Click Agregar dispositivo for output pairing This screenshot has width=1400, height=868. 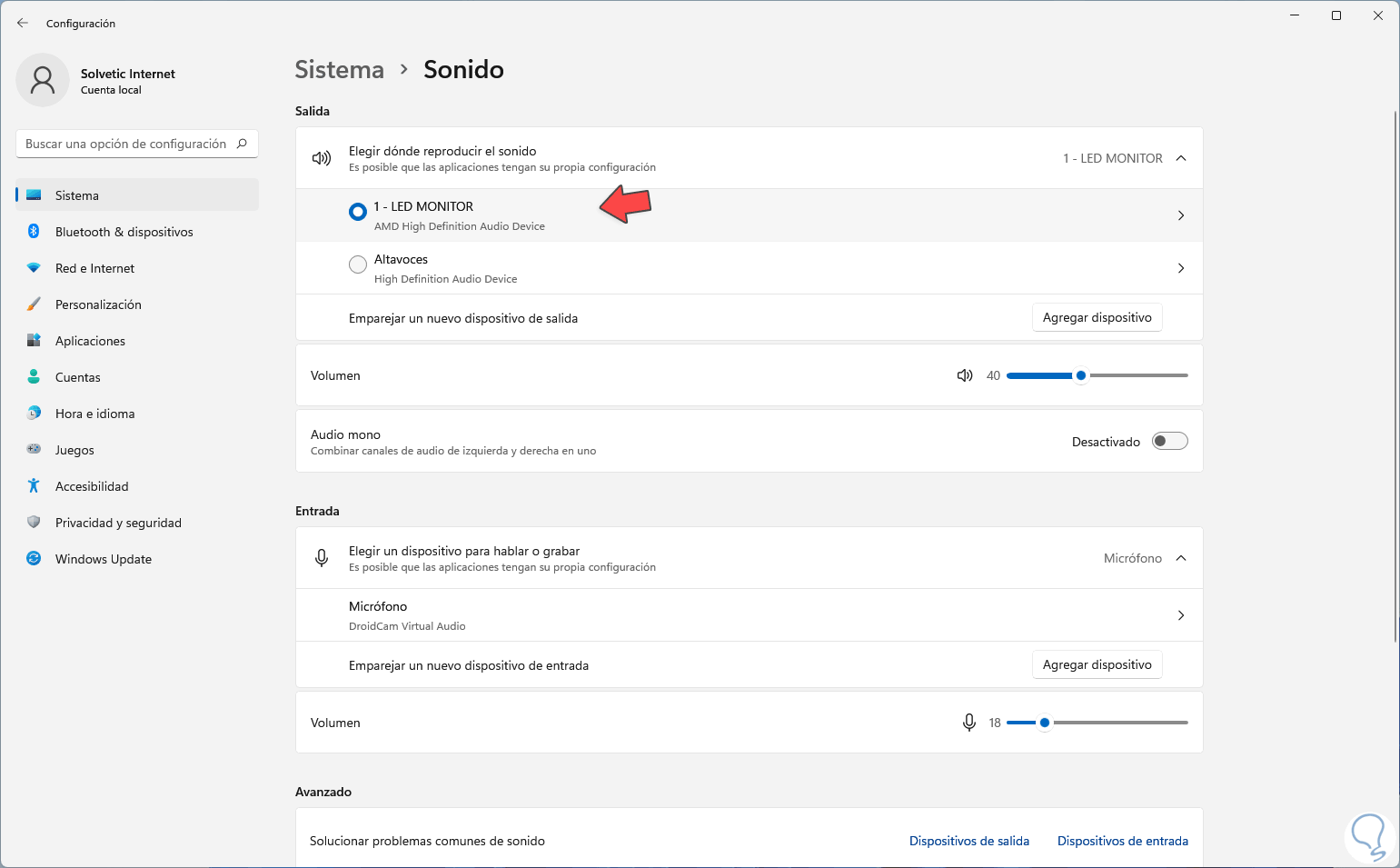(1097, 317)
